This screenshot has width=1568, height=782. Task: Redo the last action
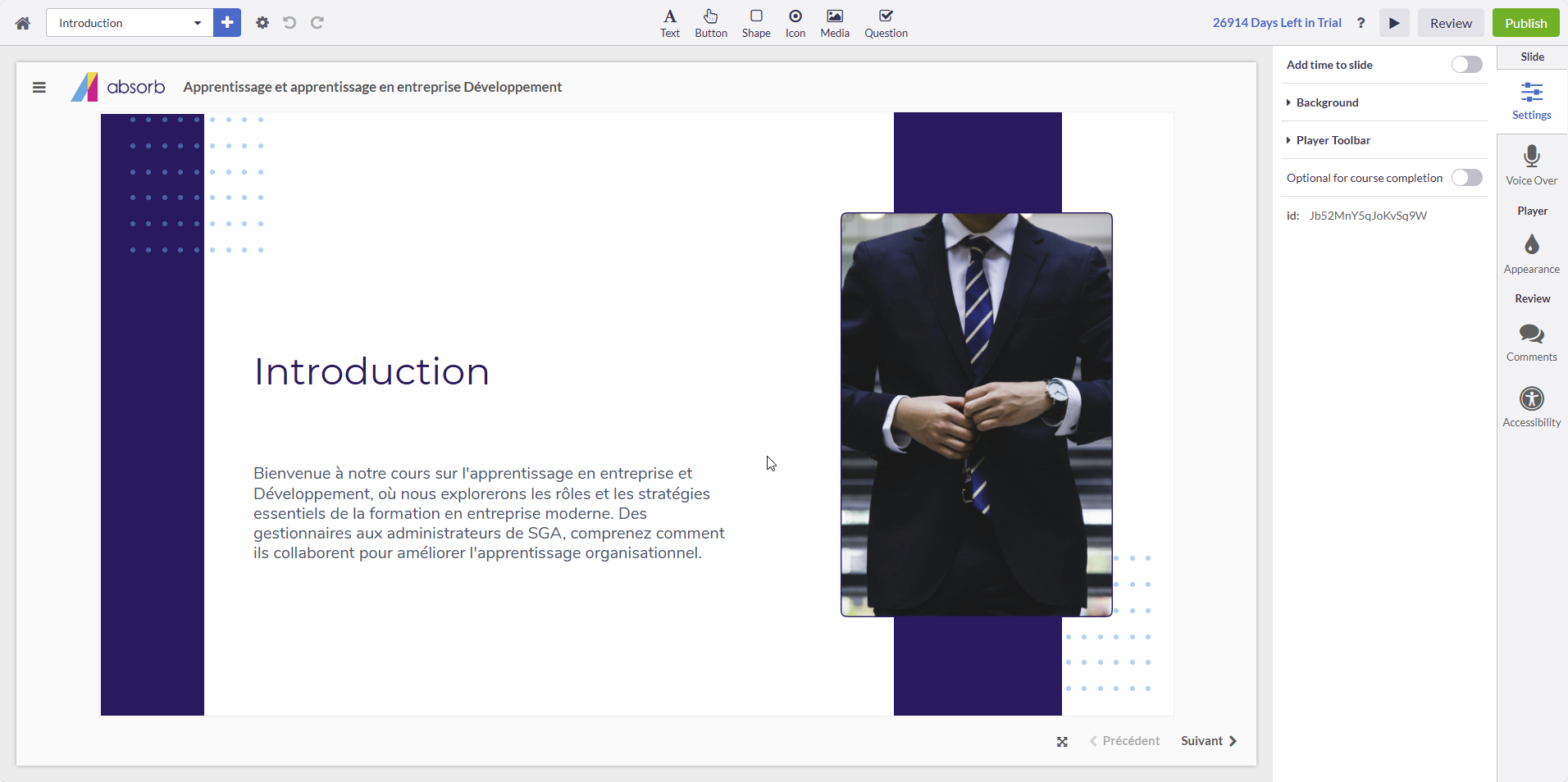tap(317, 23)
